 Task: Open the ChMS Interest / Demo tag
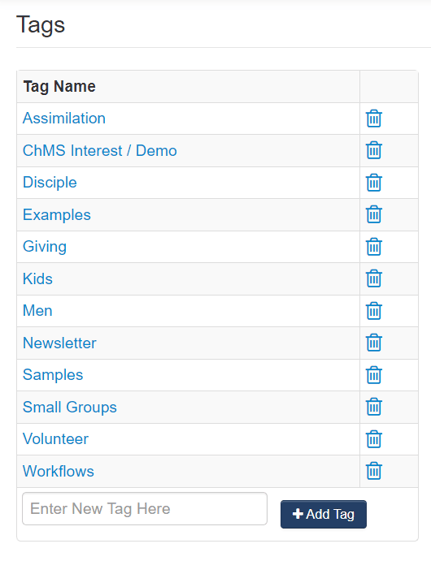pos(100,151)
